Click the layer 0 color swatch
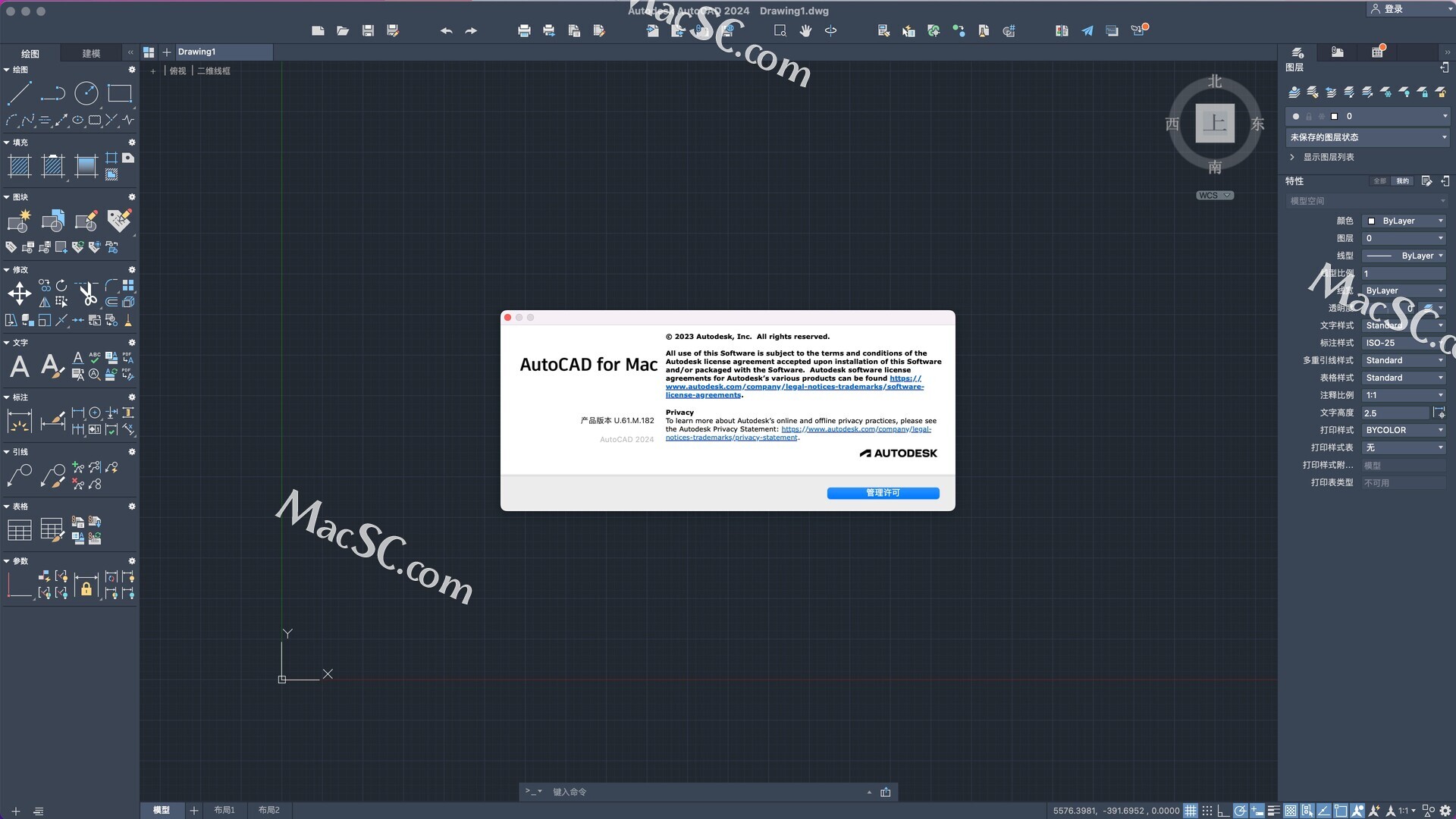This screenshot has height=819, width=1456. tap(1335, 116)
